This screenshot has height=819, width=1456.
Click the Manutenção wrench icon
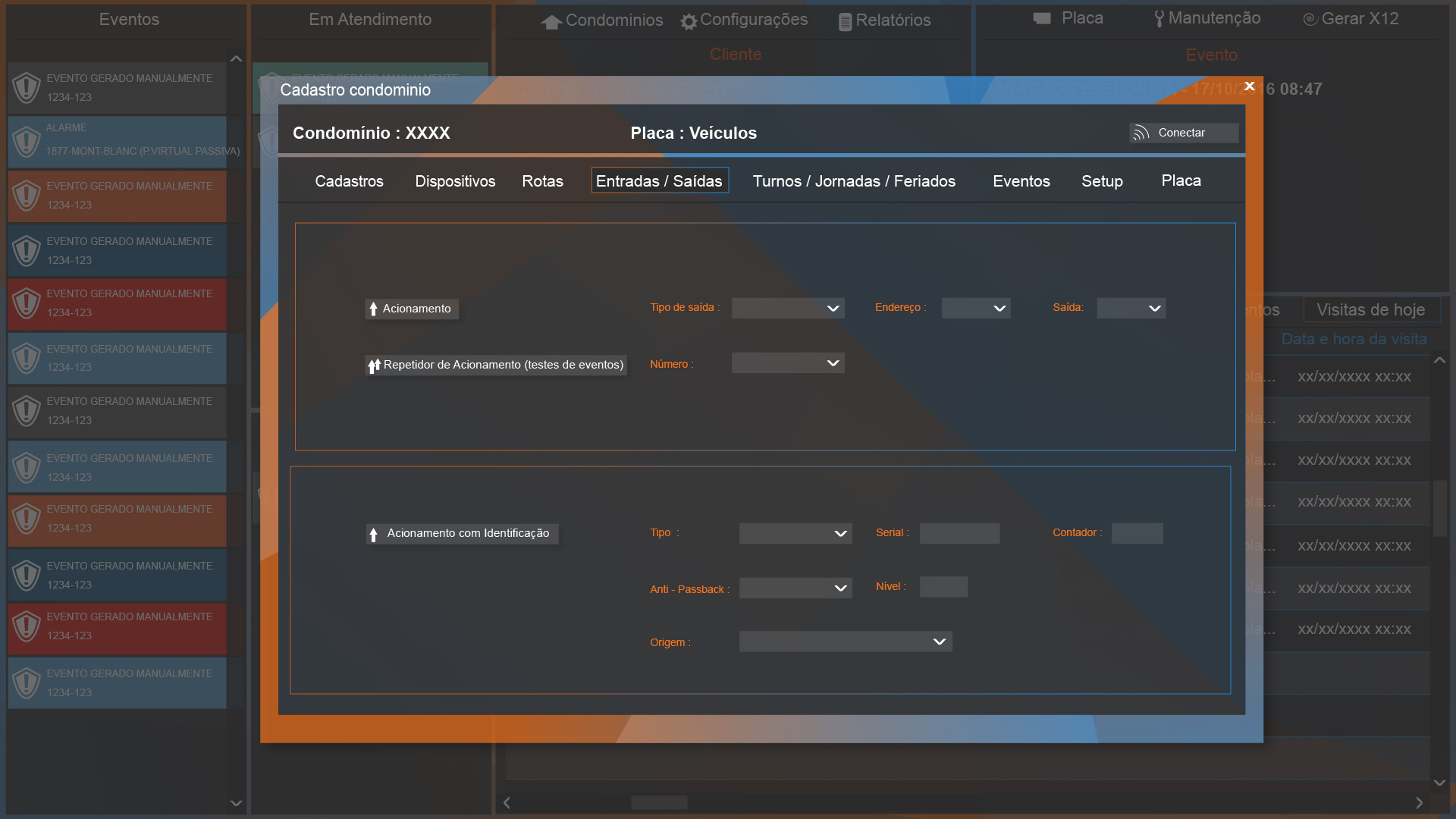click(x=1159, y=19)
